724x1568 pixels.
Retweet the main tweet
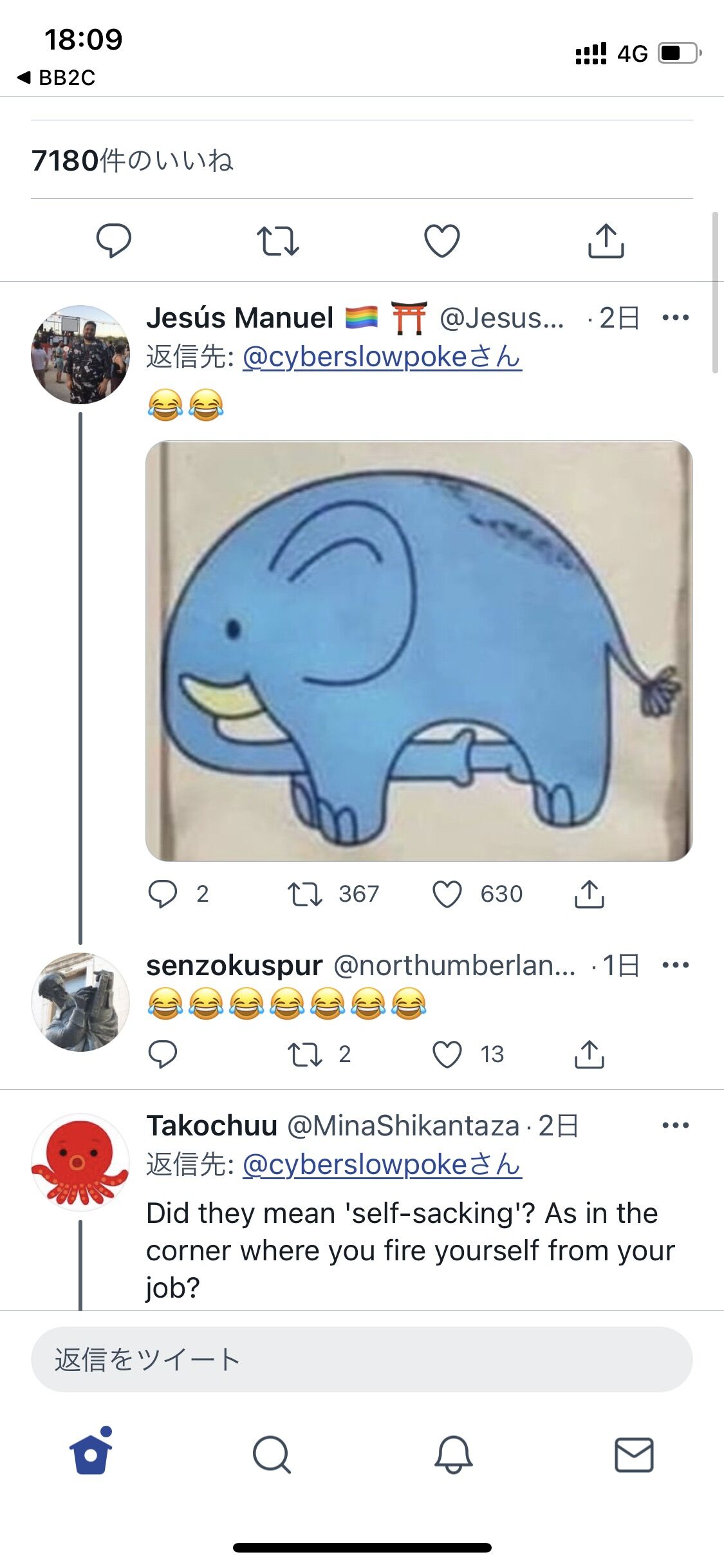coord(277,241)
